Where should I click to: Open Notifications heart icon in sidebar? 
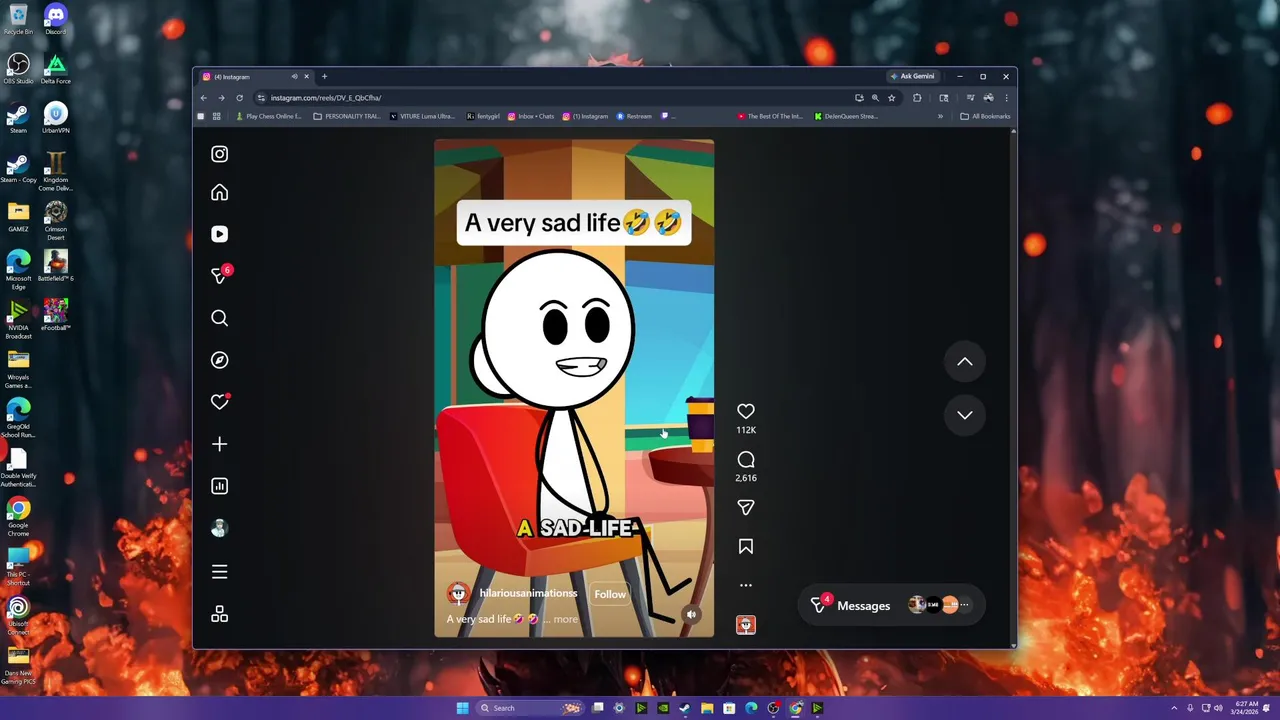219,402
